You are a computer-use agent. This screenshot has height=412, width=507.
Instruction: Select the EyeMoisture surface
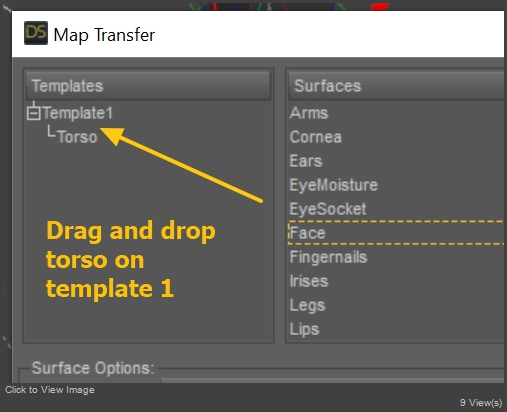point(334,185)
